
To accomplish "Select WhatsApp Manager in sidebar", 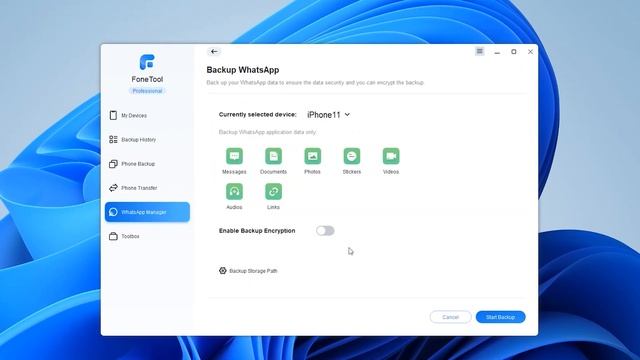I will click(147, 212).
